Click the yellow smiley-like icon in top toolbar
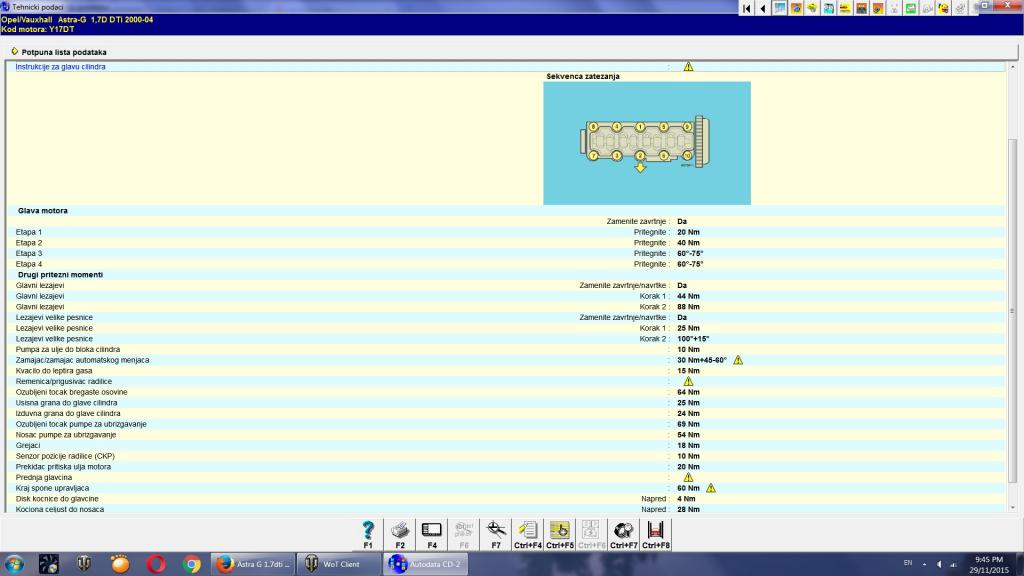 (x=943, y=8)
